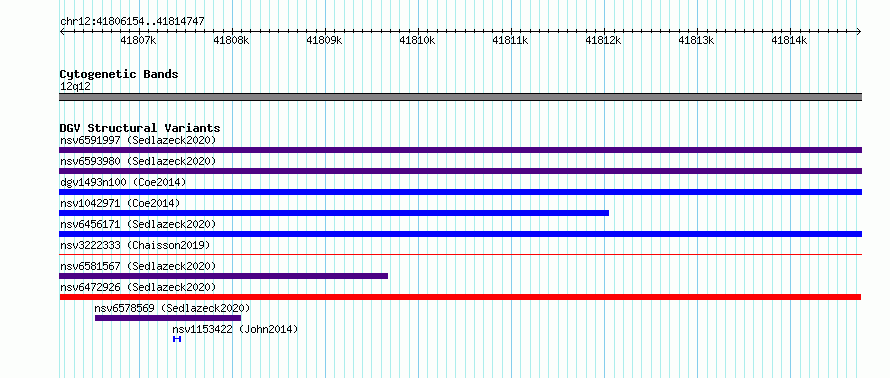The image size is (890, 378).
Task: Click the 12q12 band label
Action: click(x=75, y=86)
